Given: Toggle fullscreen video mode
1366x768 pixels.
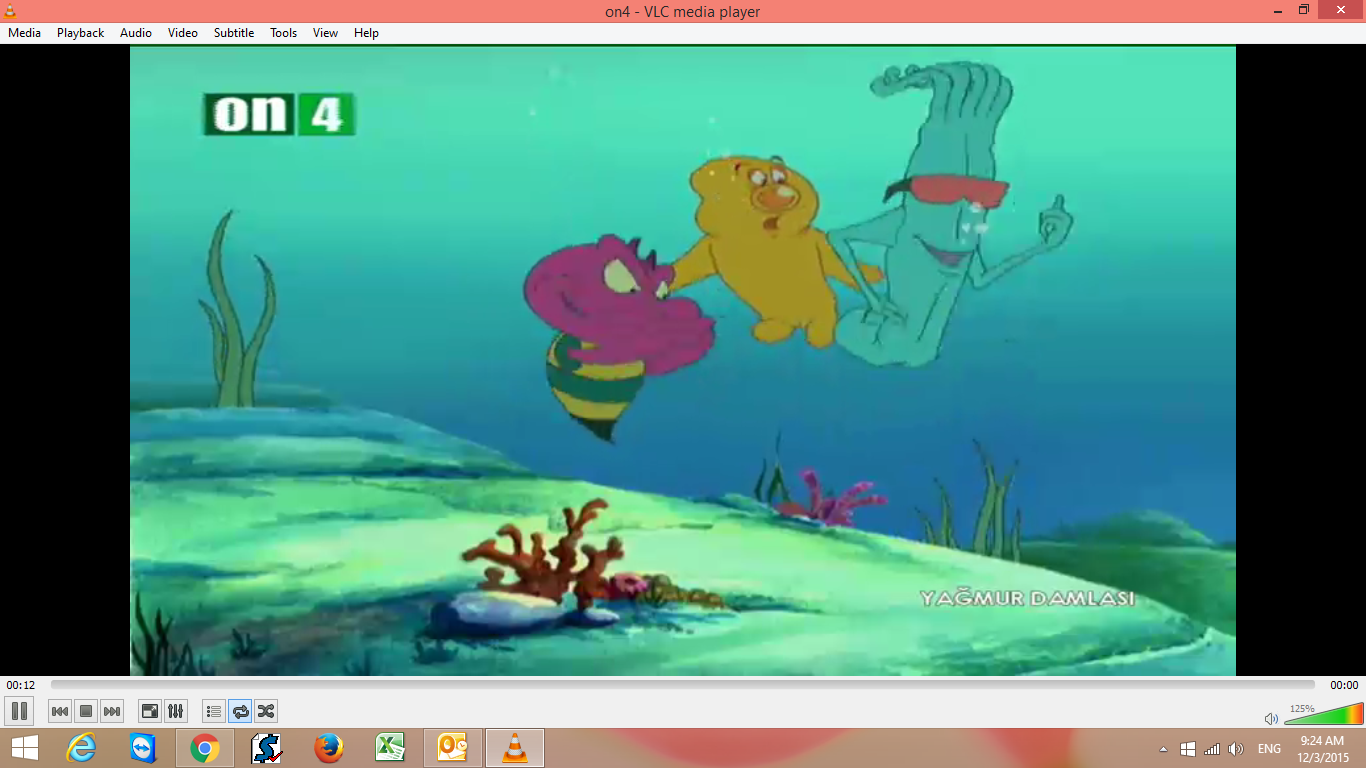Looking at the screenshot, I should pyautogui.click(x=150, y=711).
